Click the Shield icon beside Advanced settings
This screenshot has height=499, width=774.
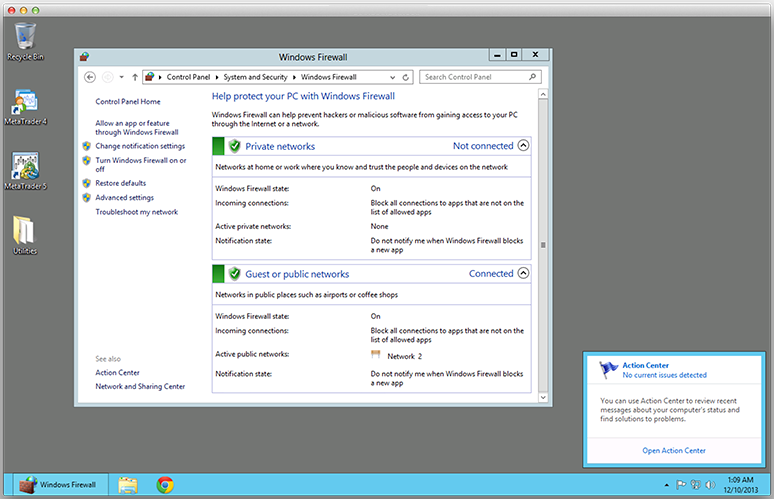point(86,197)
